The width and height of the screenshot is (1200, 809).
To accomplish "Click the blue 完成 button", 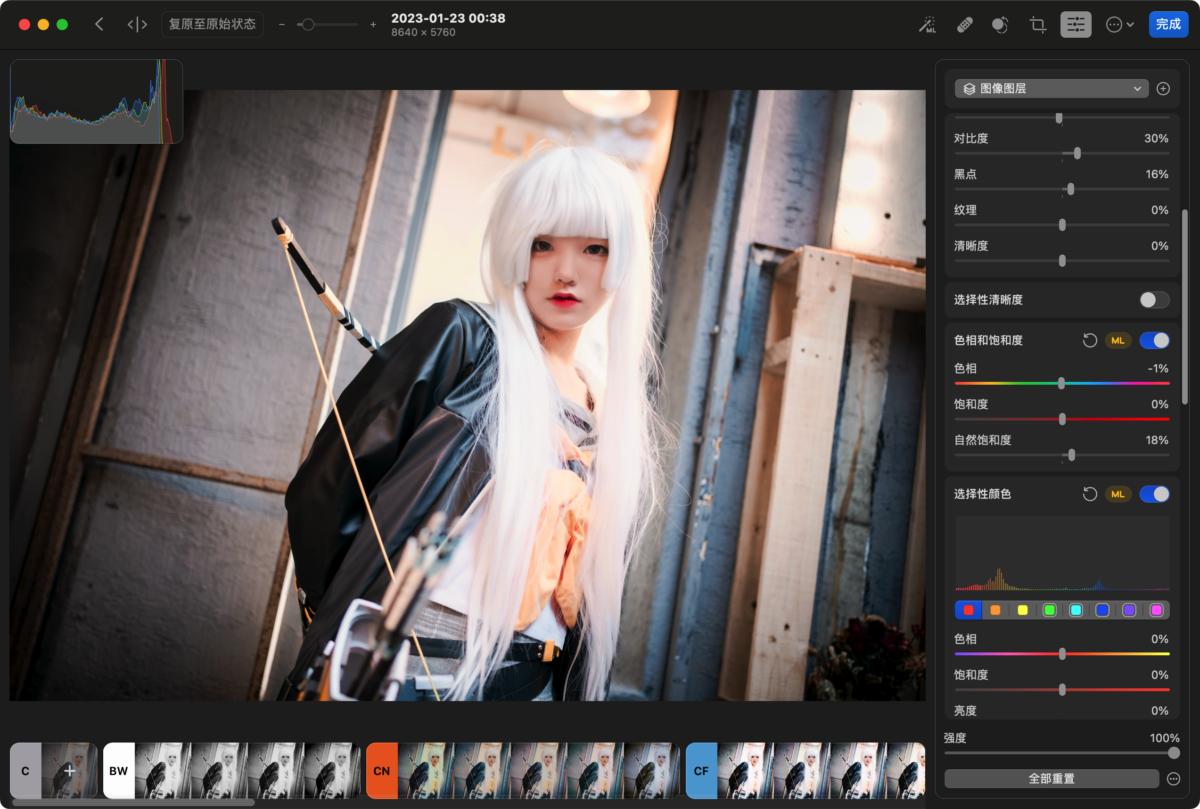I will click(x=1168, y=24).
